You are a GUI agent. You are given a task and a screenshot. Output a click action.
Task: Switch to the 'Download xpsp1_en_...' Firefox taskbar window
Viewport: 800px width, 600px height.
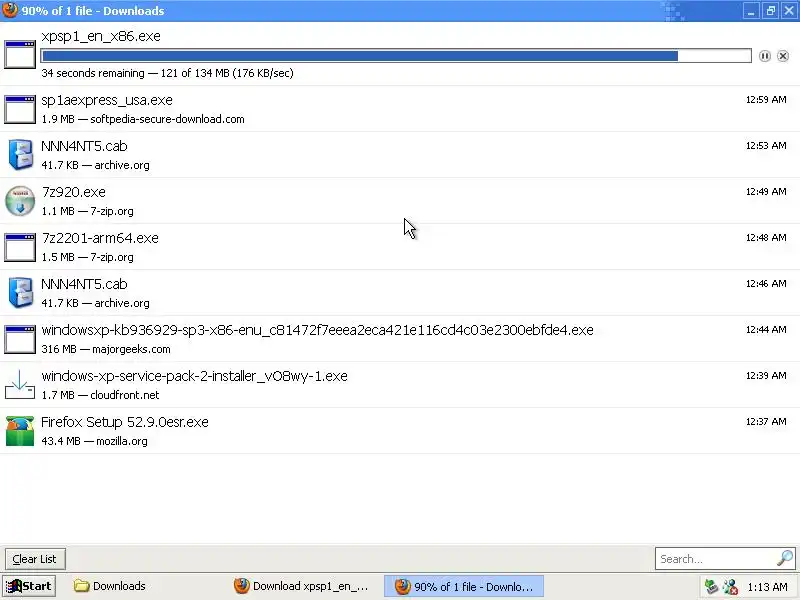pyautogui.click(x=302, y=586)
